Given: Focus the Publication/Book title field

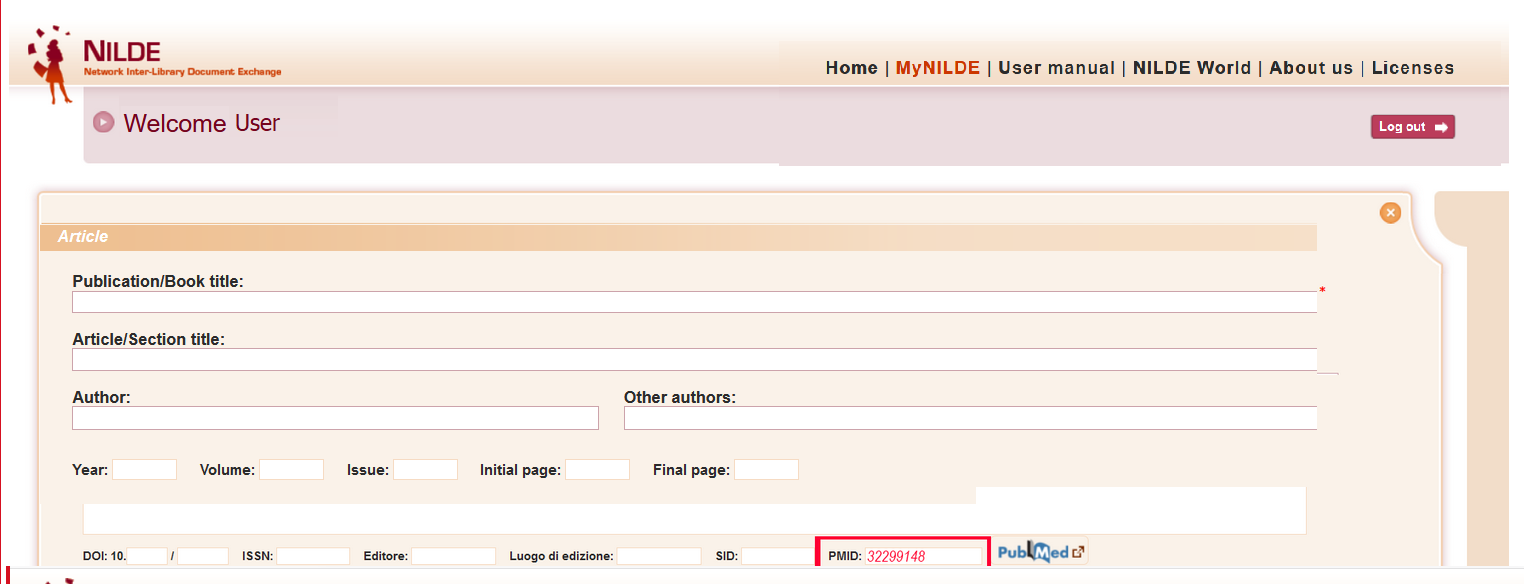Looking at the screenshot, I should [694, 302].
